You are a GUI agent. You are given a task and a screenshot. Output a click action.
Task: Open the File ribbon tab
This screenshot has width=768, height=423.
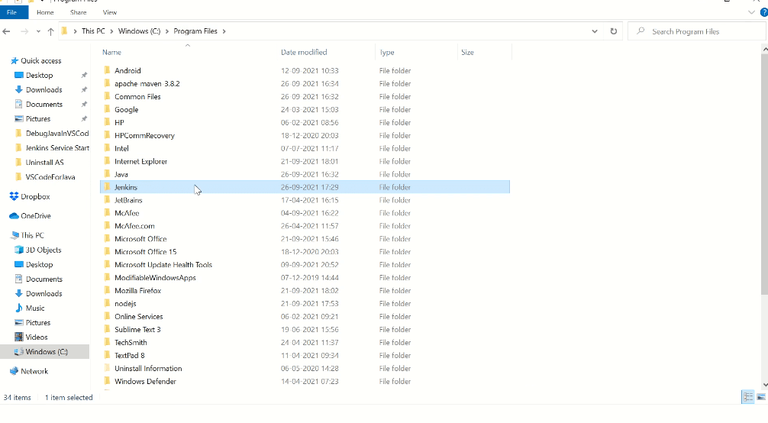tap(12, 12)
